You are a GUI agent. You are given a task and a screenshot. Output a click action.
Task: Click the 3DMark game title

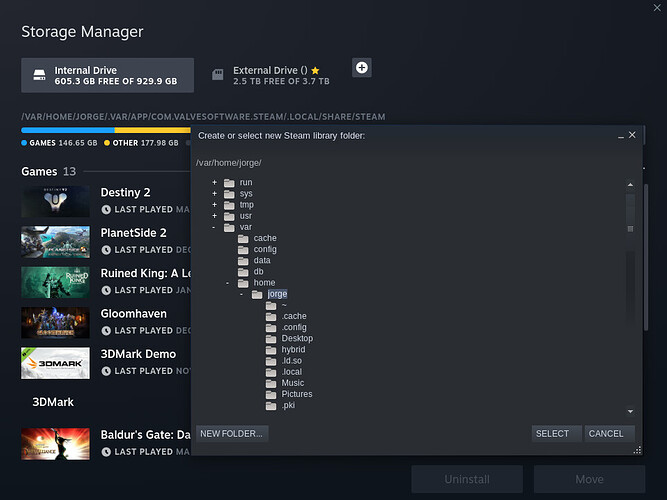tap(53, 402)
